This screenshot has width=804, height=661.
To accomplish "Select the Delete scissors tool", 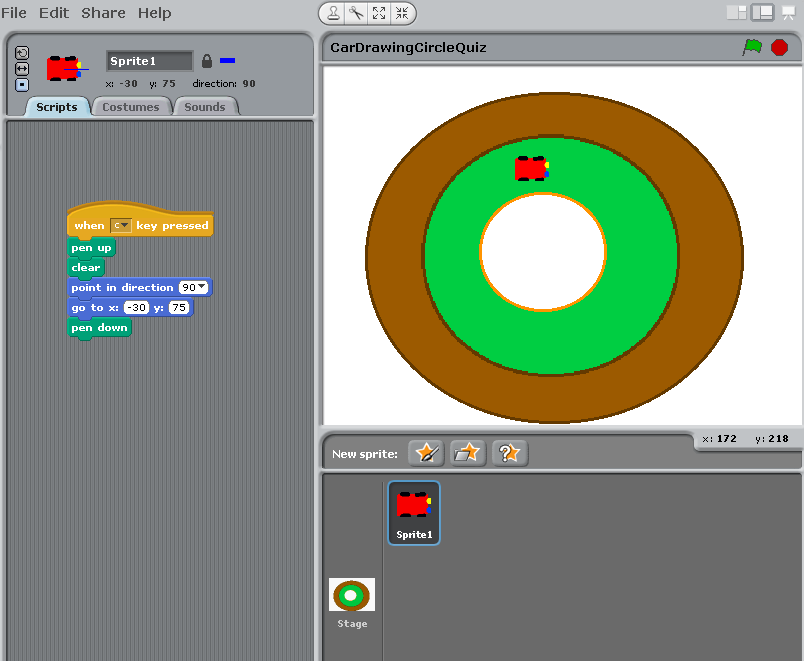I will (356, 13).
